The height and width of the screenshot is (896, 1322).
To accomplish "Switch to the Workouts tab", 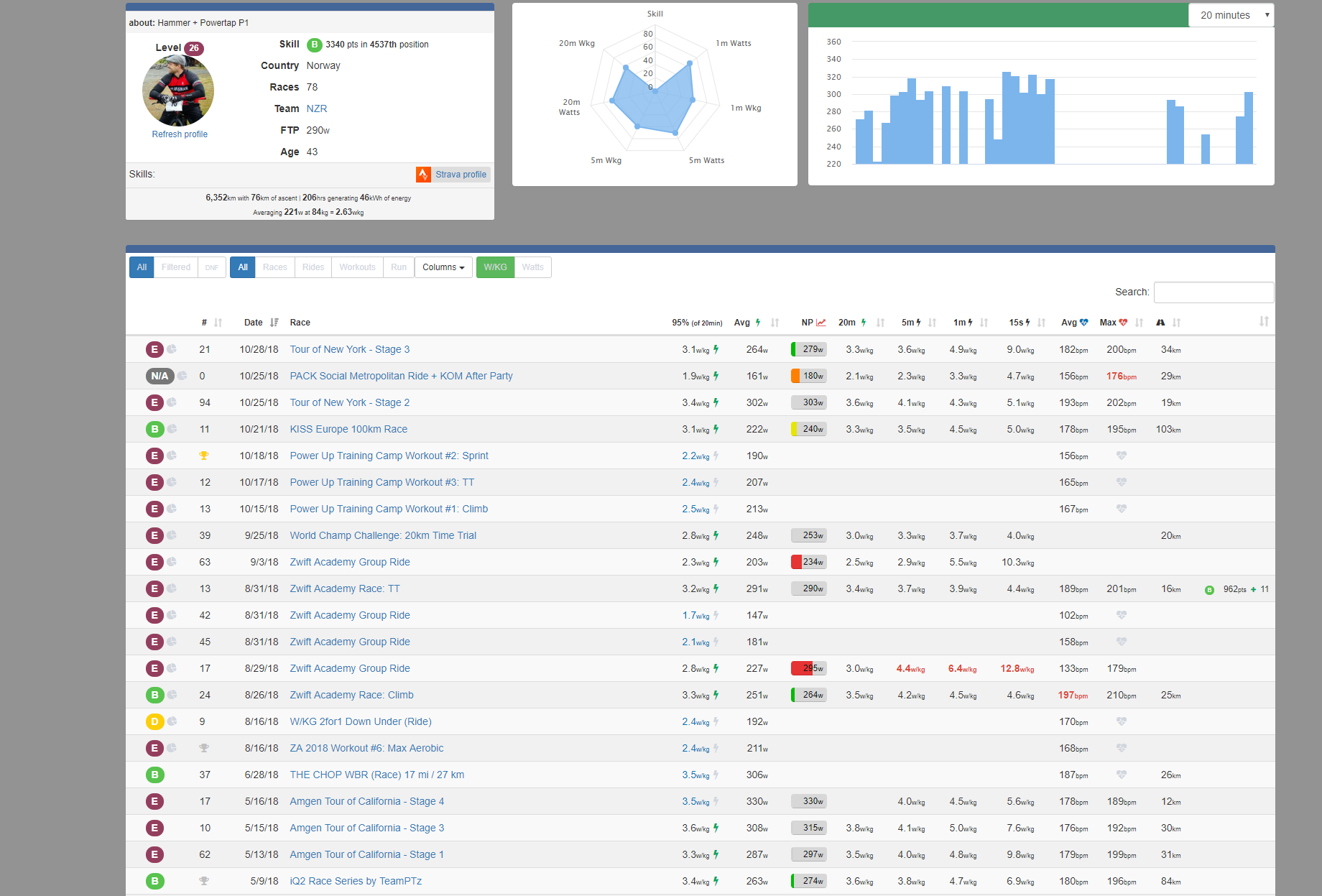I will pos(357,267).
